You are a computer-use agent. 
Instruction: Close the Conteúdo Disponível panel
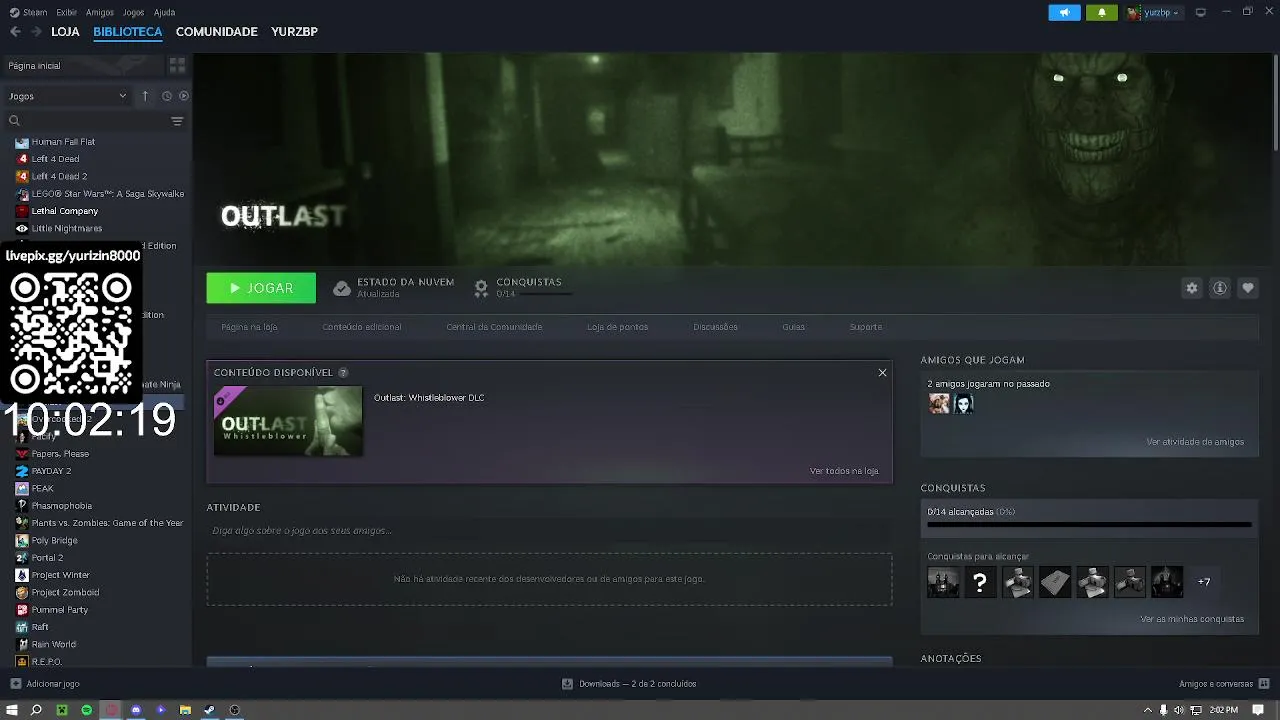point(882,373)
